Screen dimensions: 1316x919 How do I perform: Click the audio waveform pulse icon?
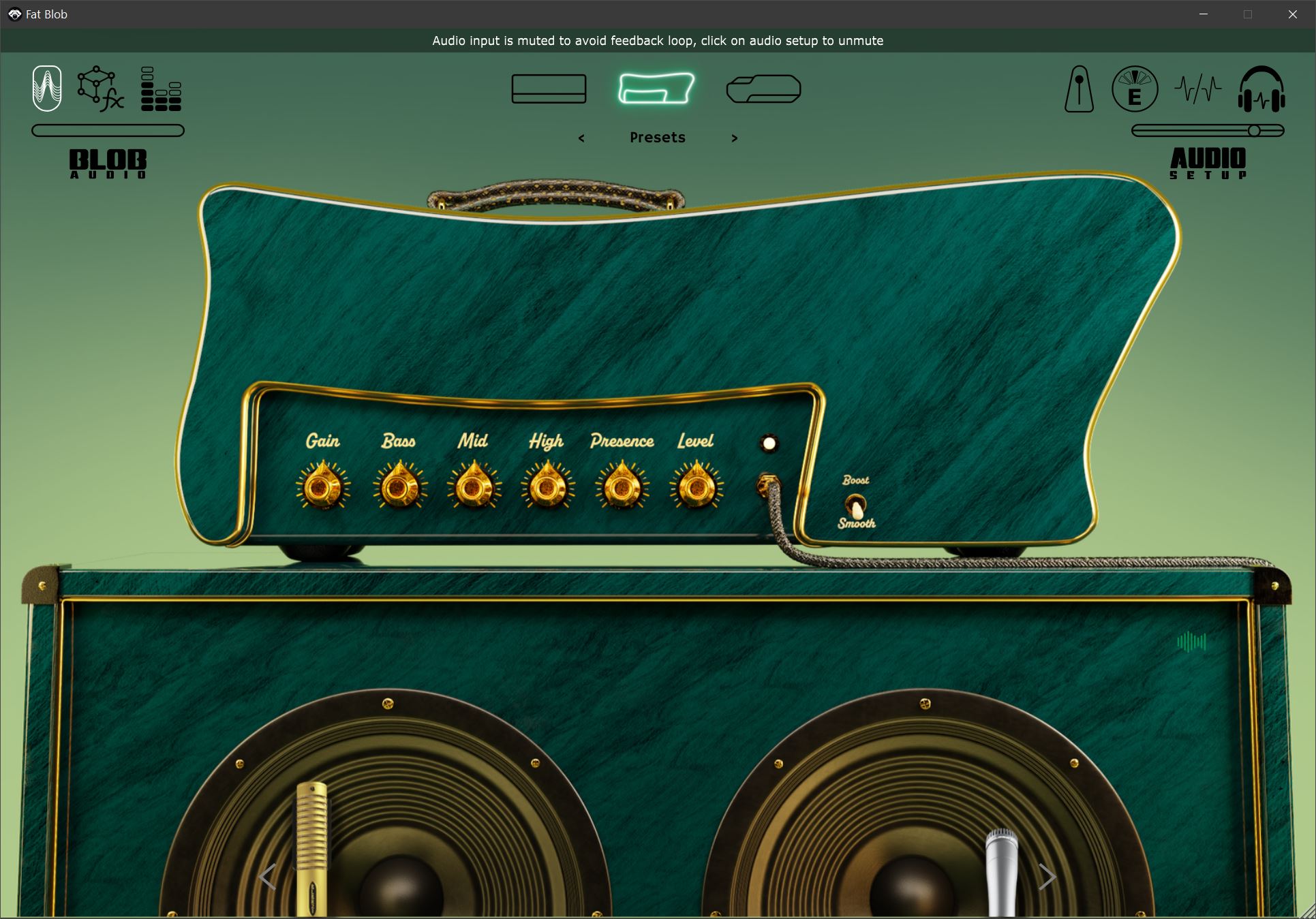[1197, 89]
